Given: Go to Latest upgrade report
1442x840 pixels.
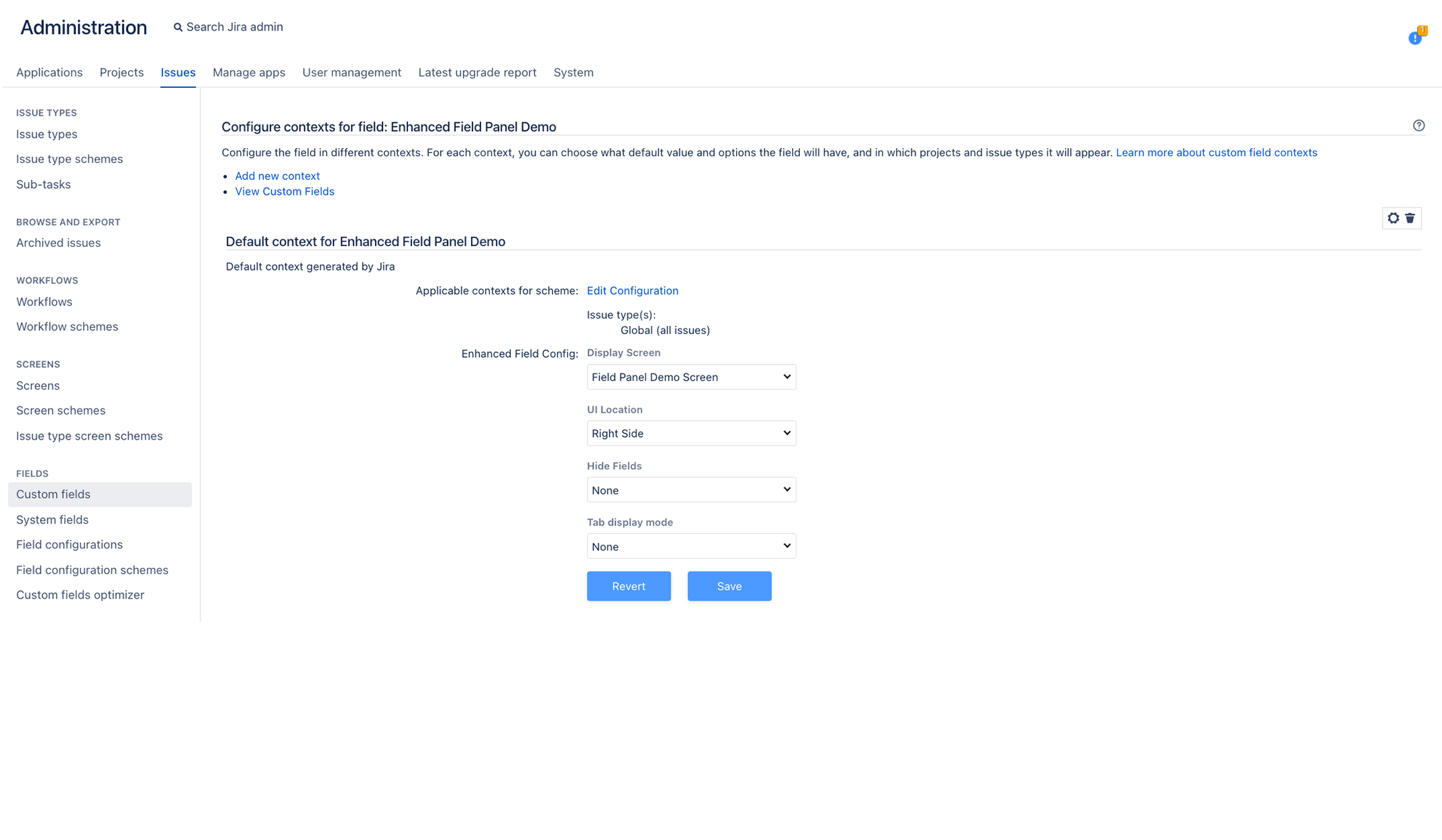Looking at the screenshot, I should tap(477, 72).
